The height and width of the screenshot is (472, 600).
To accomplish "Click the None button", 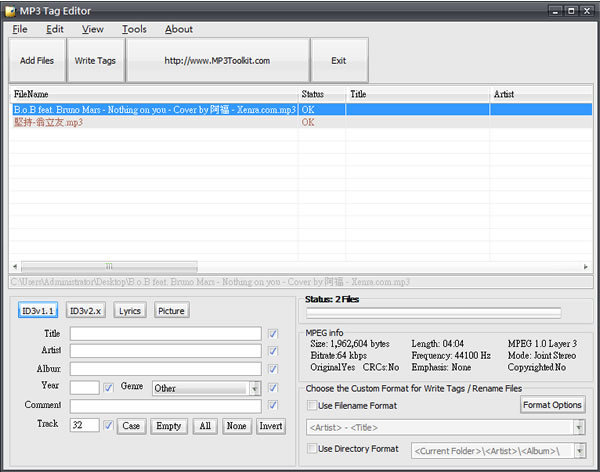I will [x=236, y=426].
